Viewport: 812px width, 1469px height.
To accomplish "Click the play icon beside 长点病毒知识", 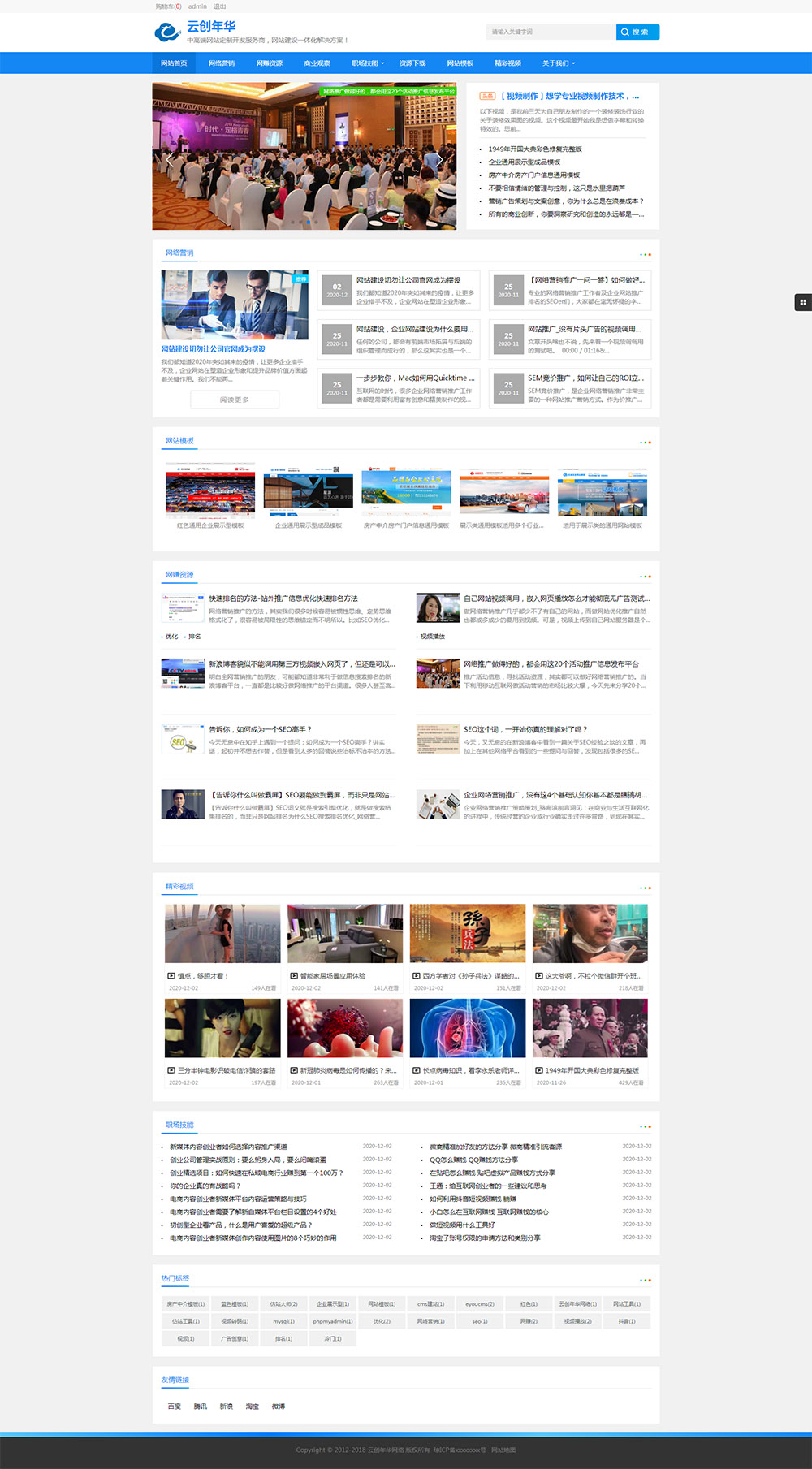I will click(x=417, y=1070).
